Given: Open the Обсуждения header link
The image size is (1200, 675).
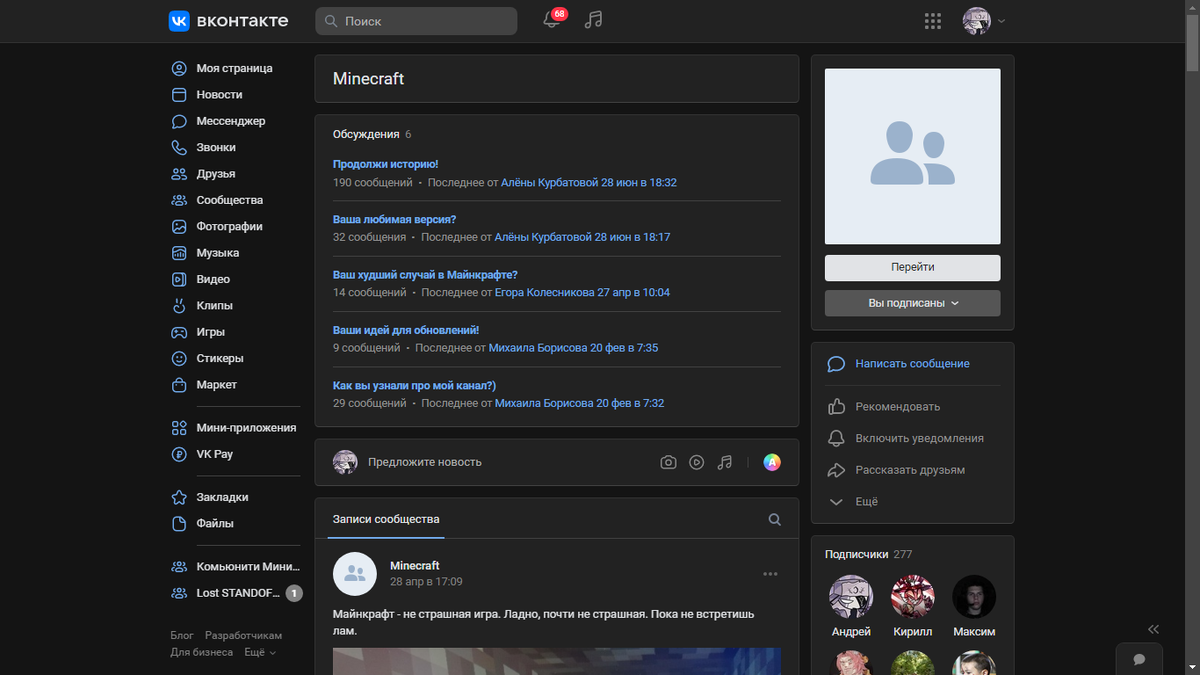Looking at the screenshot, I should point(366,134).
